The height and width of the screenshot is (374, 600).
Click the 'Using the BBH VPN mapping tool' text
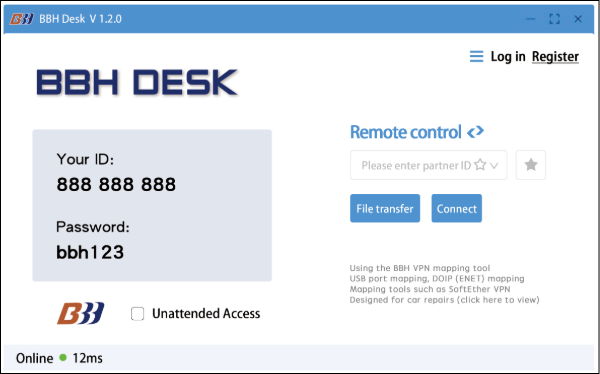click(x=420, y=268)
